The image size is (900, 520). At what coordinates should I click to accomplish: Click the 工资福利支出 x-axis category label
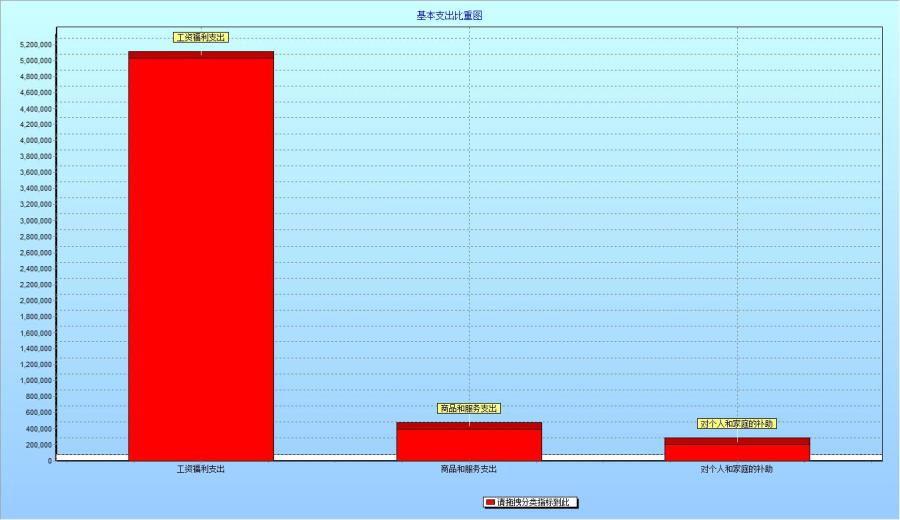pyautogui.click(x=201, y=469)
